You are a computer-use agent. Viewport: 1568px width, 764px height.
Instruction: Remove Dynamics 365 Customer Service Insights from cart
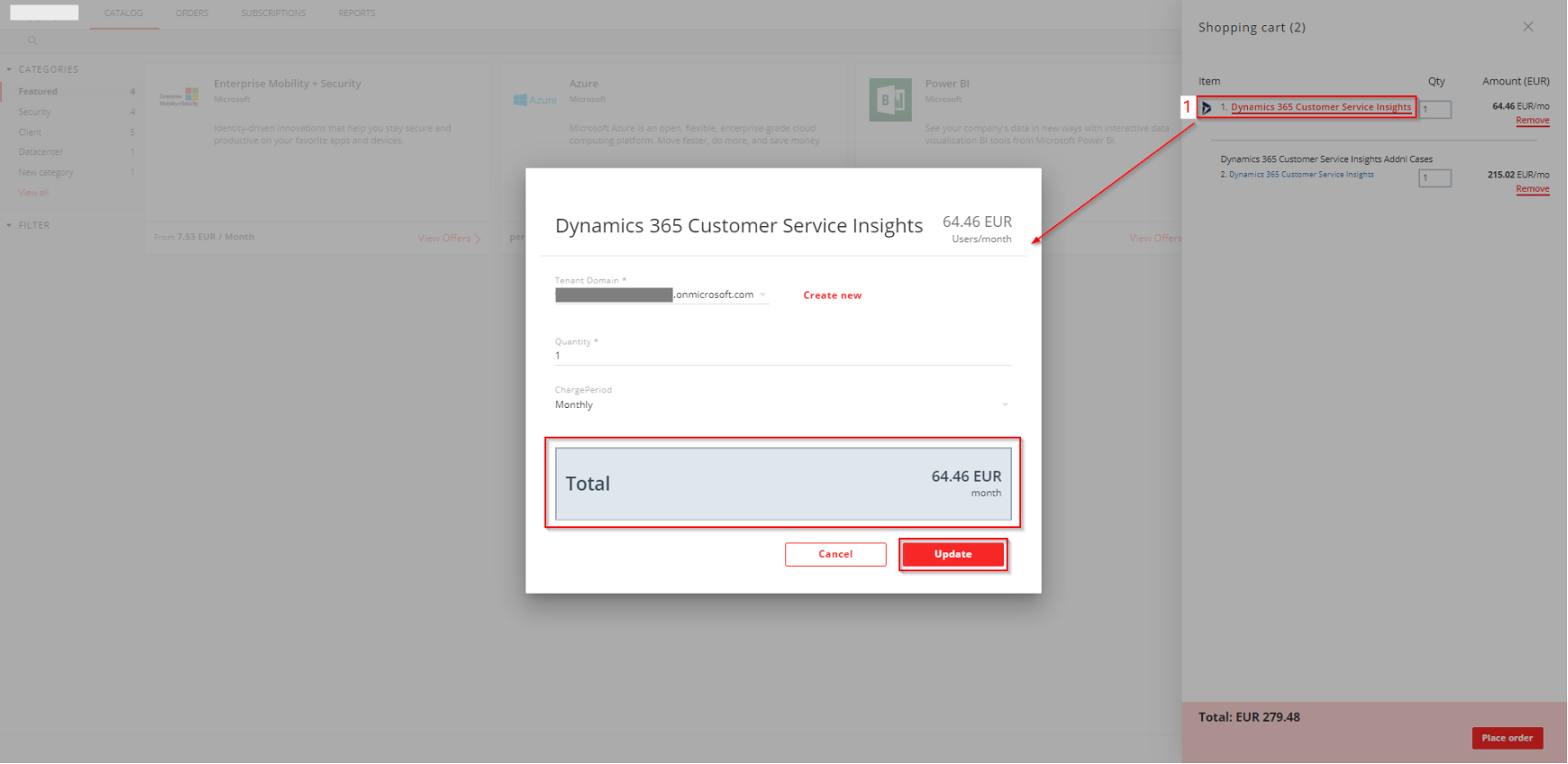point(1532,120)
